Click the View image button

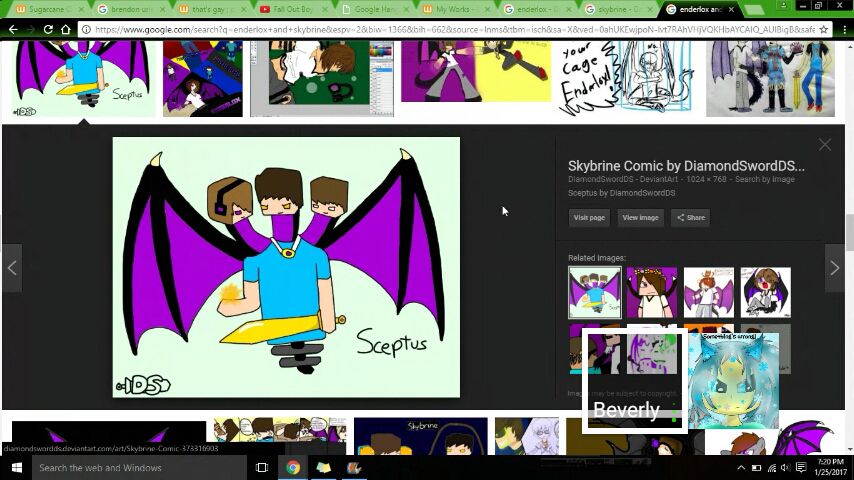pyautogui.click(x=640, y=217)
